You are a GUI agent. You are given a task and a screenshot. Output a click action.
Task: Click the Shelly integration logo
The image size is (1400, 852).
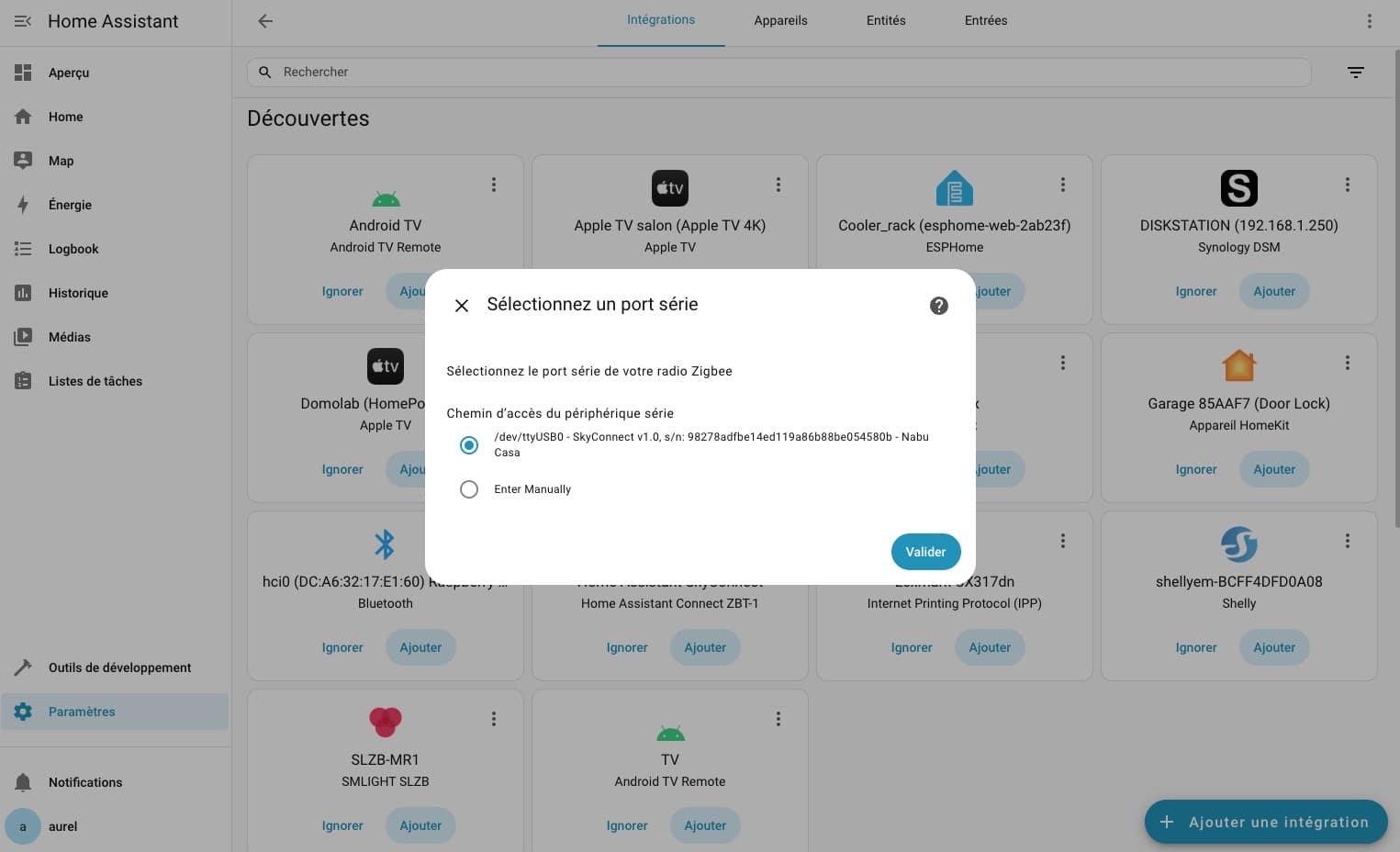1238,544
